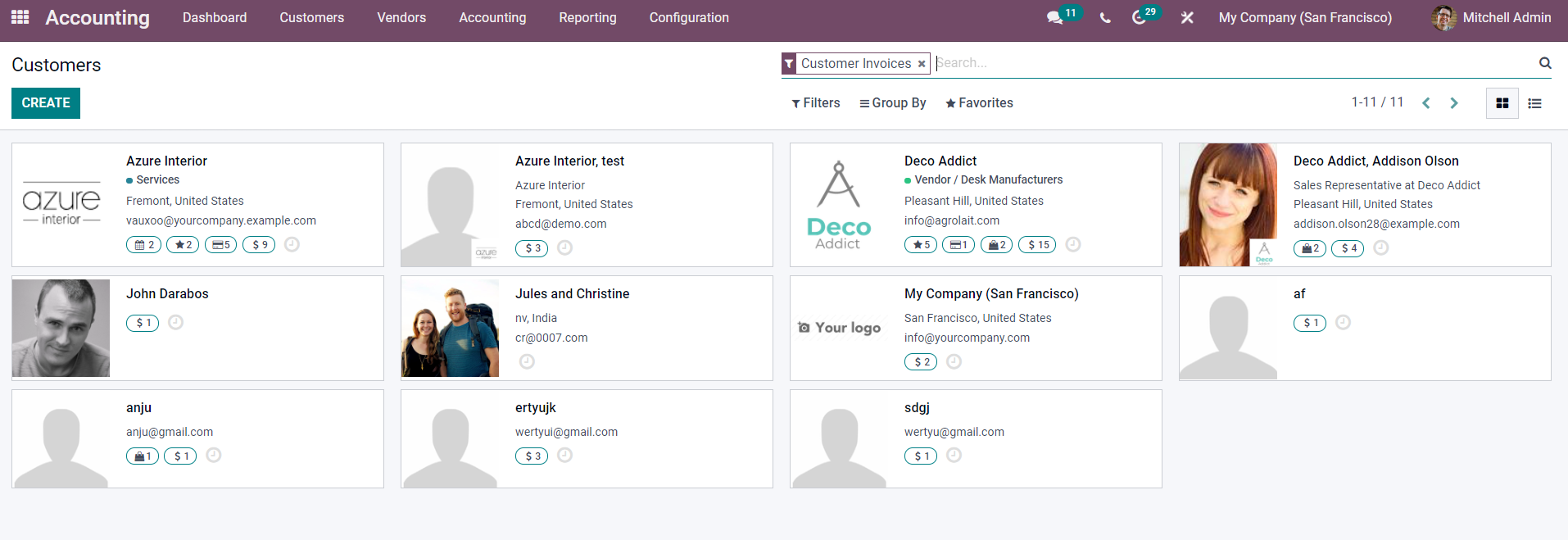Open the Configuration menu
The image size is (1568, 540).
pyautogui.click(x=689, y=18)
